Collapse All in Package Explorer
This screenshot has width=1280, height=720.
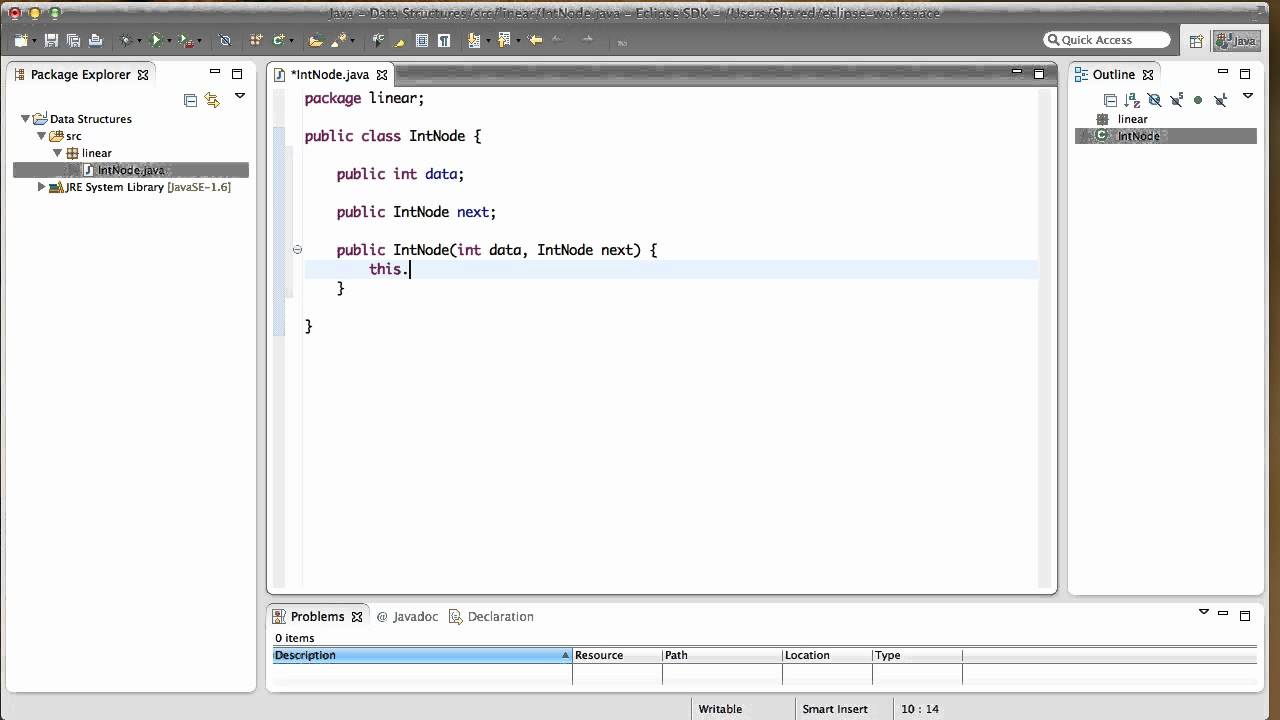[x=190, y=99]
